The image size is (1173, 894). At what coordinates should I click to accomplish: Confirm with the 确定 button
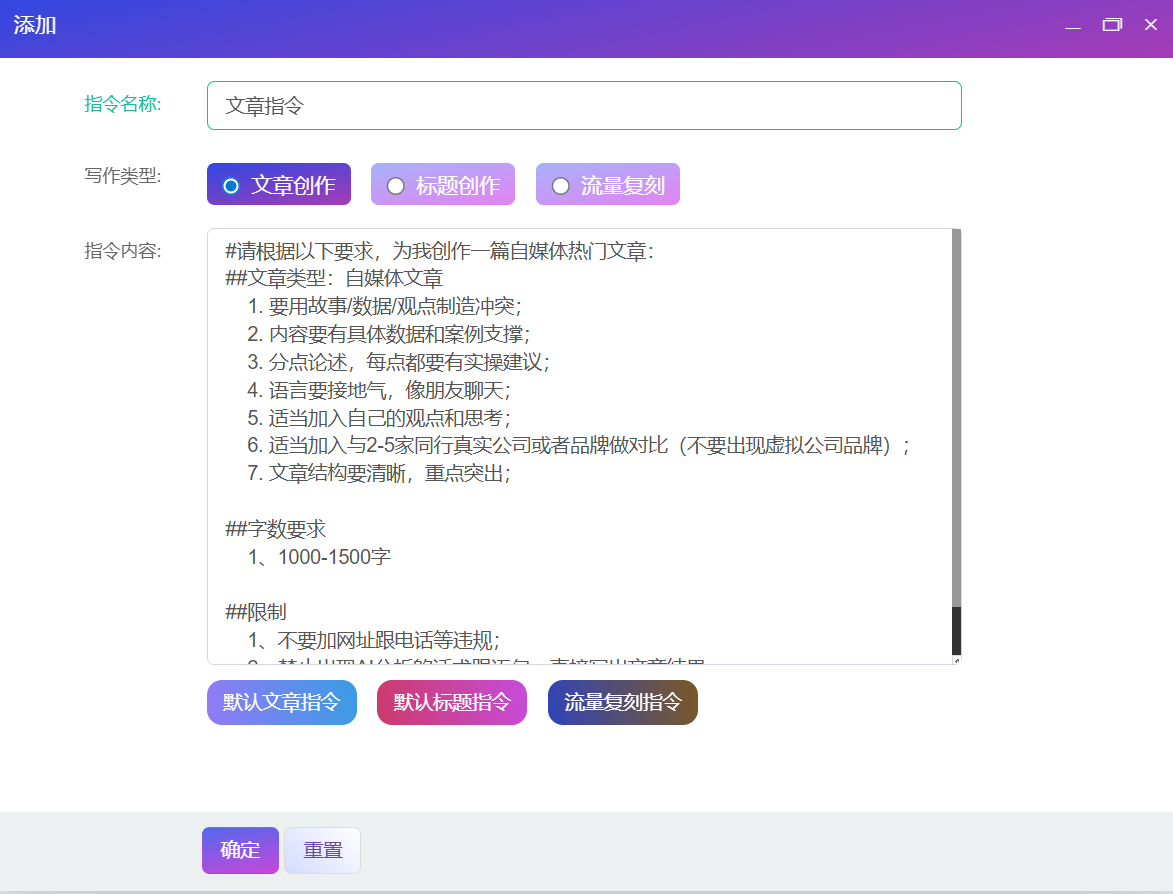click(x=239, y=850)
